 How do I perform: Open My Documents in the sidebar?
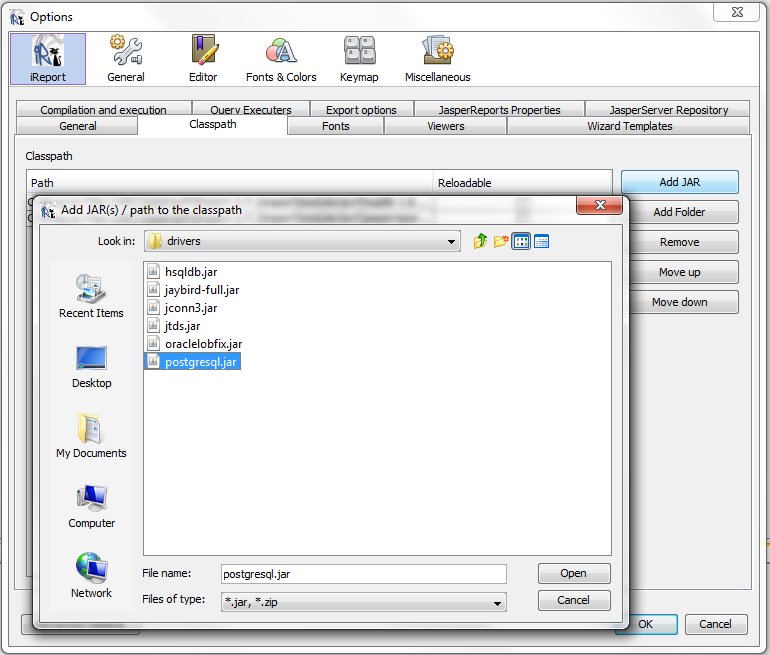pos(91,436)
